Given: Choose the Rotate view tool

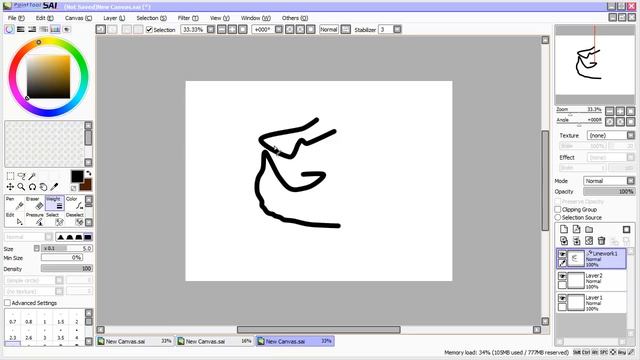Looking at the screenshot, I should click(32, 187).
